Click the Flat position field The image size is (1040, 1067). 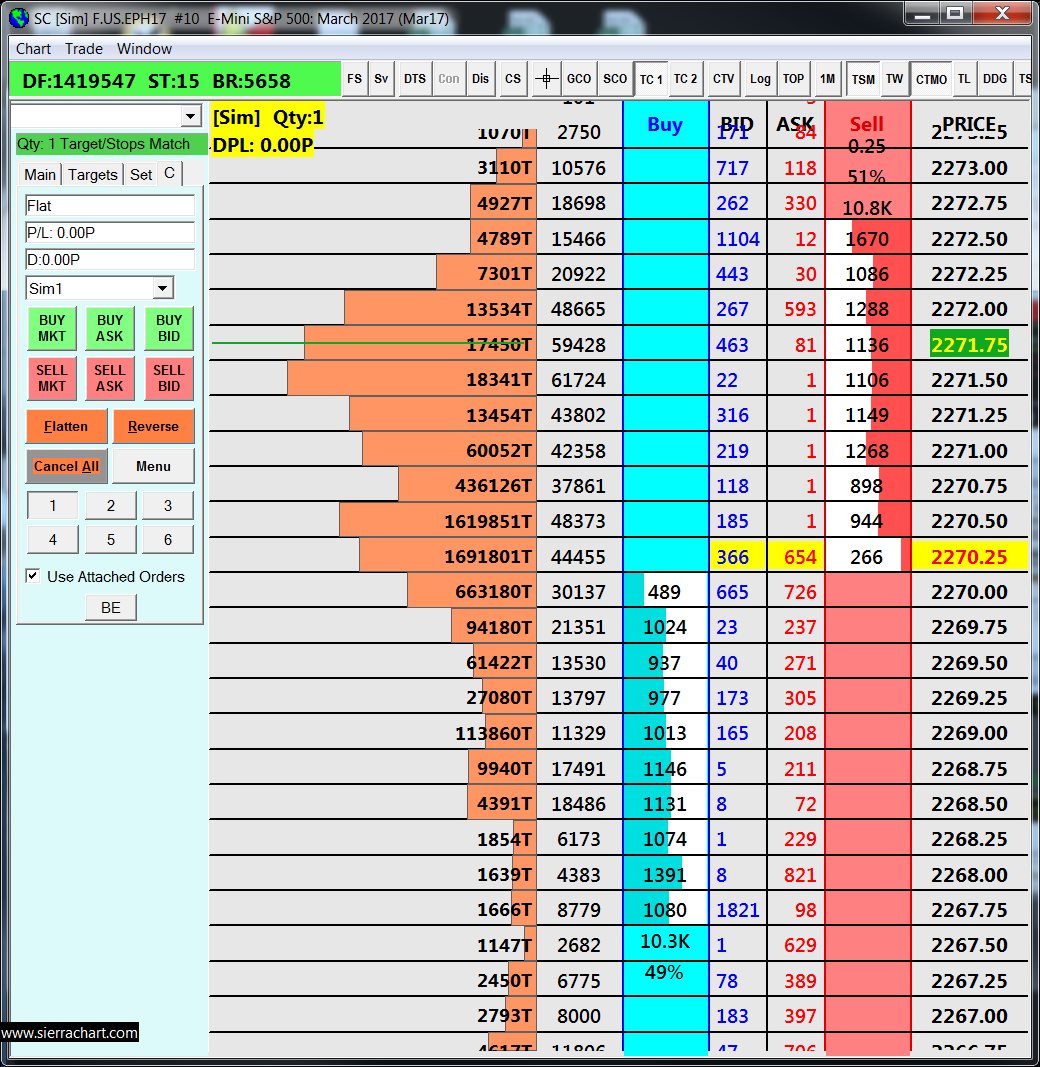[x=110, y=206]
